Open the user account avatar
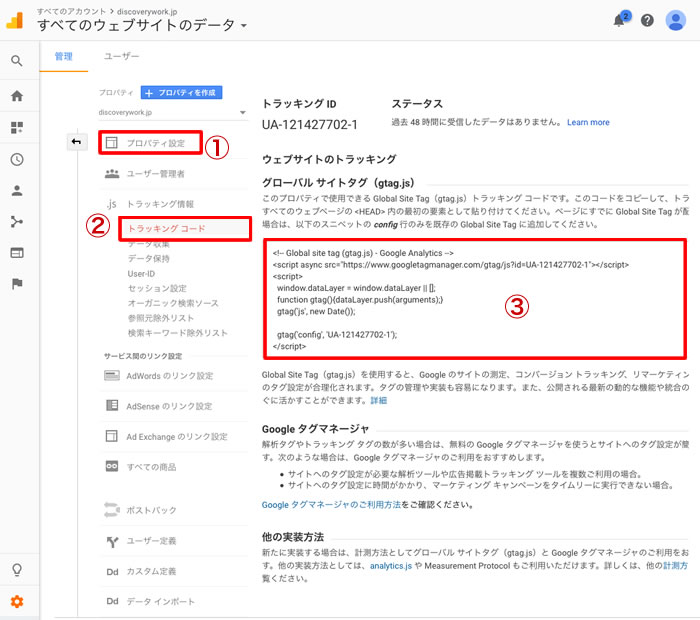Screen dimensions: 700x620 click(x=675, y=21)
